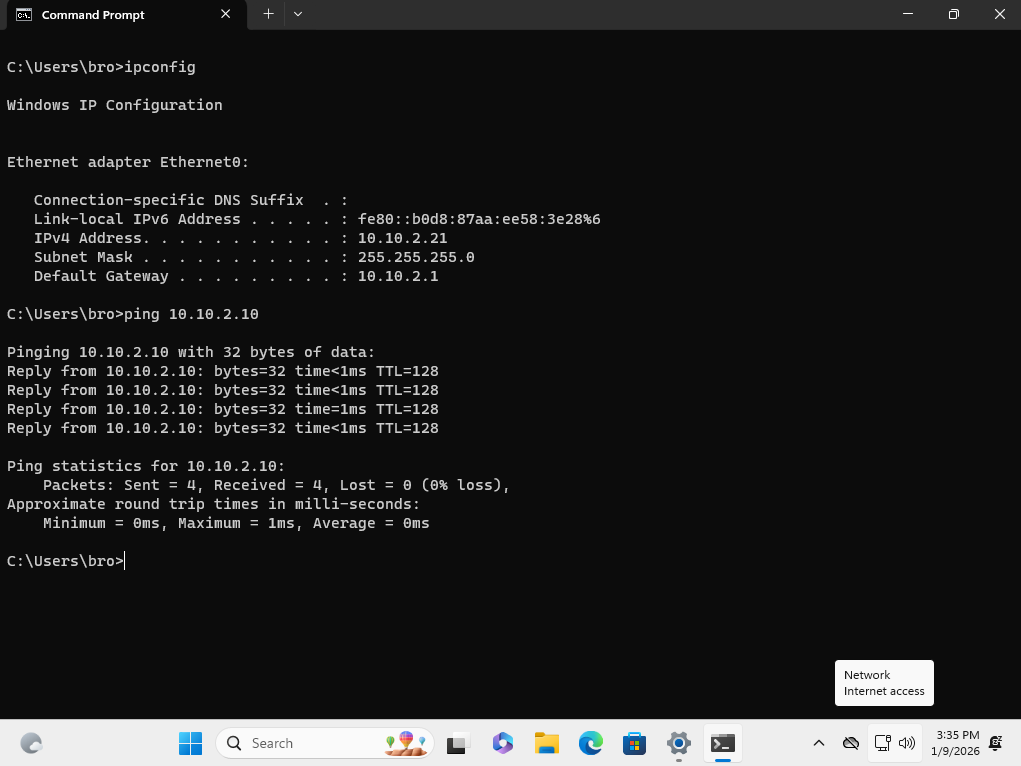Show hidden system tray icons
The image size is (1021, 766).
click(818, 743)
